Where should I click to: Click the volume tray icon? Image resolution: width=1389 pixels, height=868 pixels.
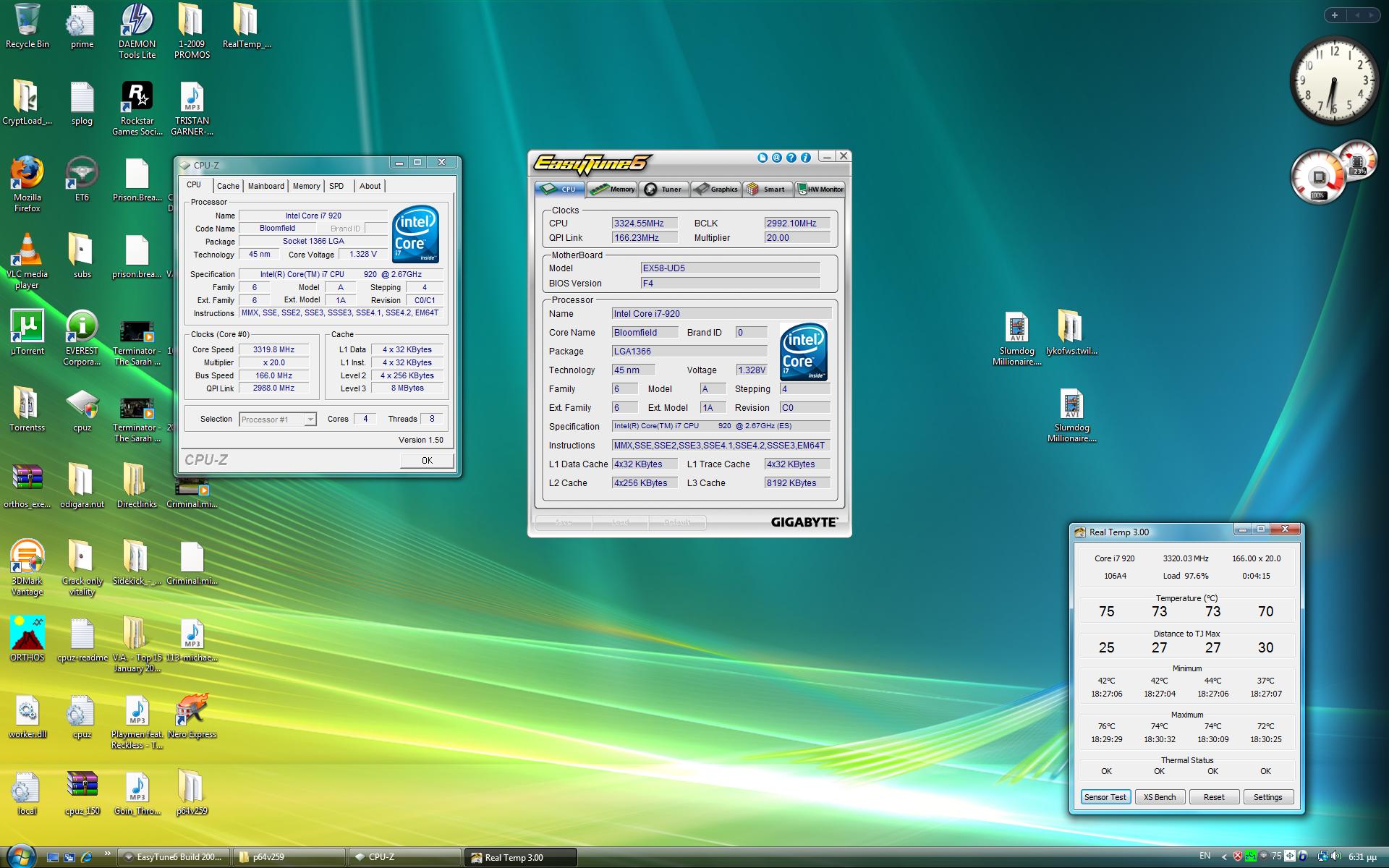tap(1335, 856)
